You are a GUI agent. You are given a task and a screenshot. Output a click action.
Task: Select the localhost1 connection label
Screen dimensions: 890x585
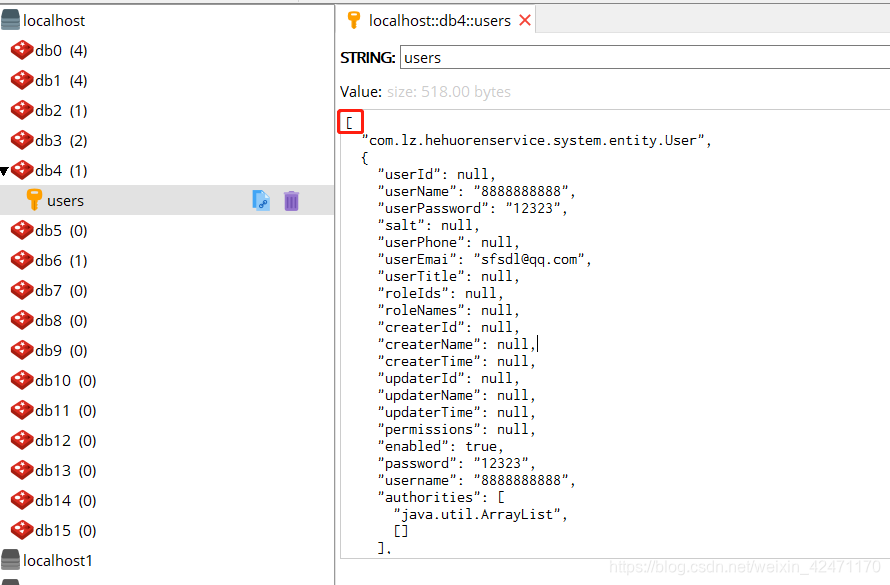58,561
